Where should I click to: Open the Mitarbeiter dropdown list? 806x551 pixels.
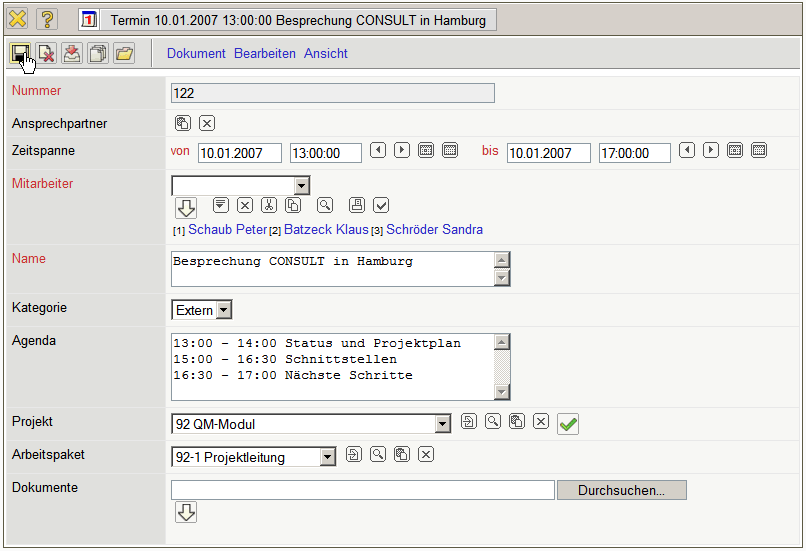click(x=301, y=185)
